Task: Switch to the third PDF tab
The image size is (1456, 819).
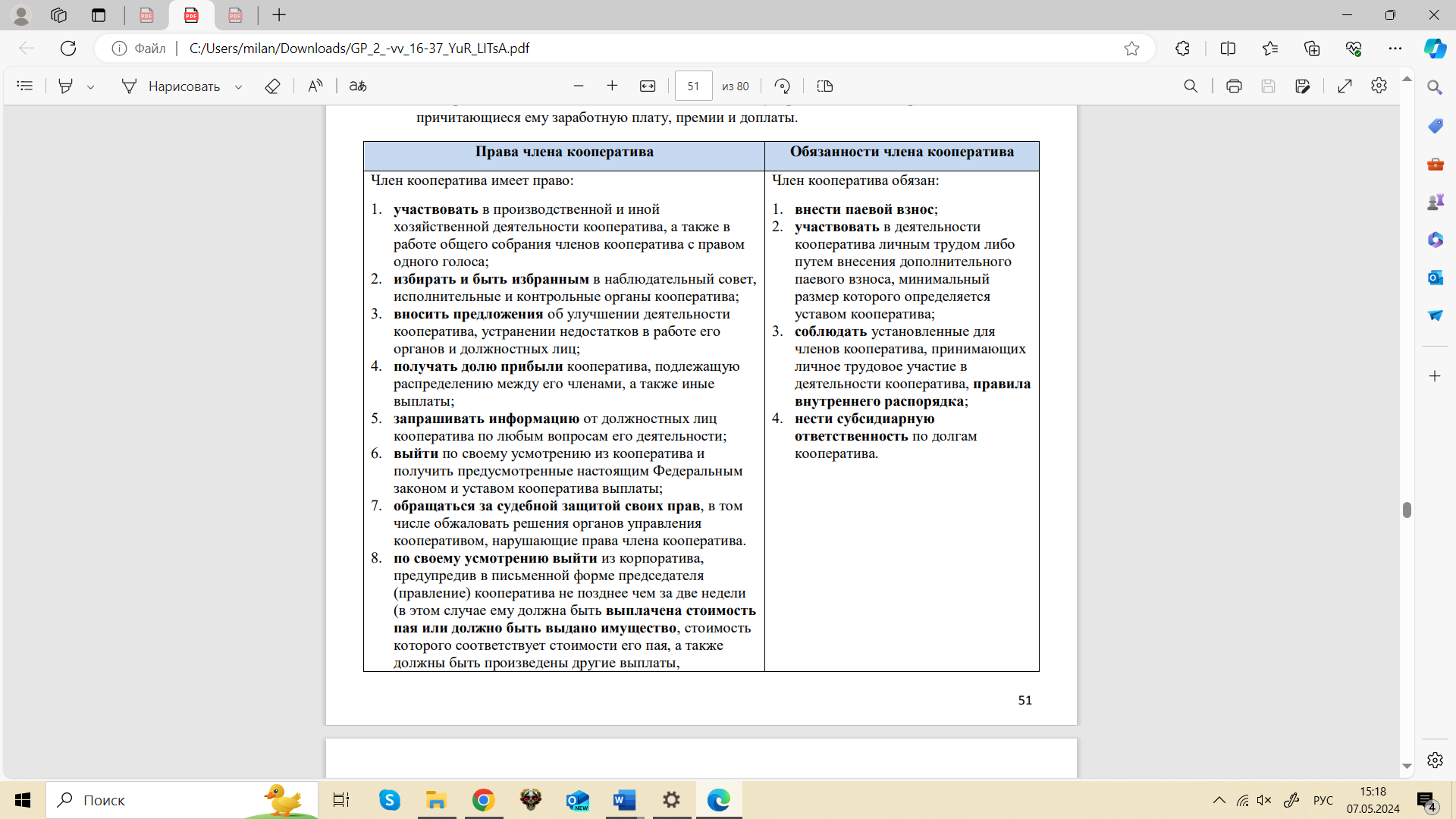Action: coord(235,15)
